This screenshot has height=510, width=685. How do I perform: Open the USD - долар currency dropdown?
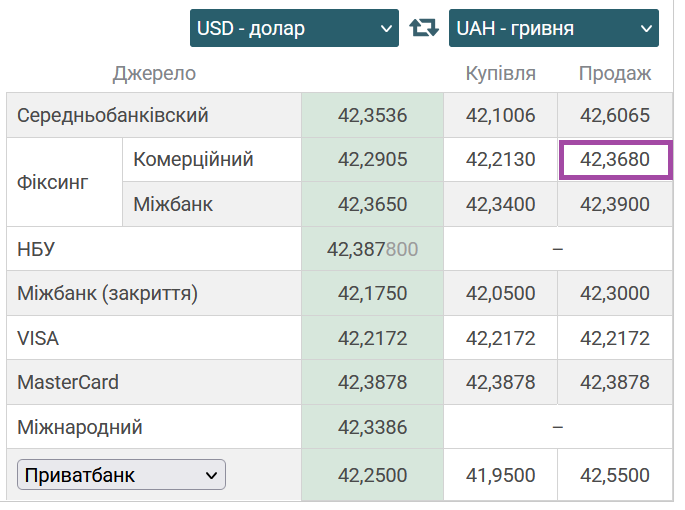[294, 28]
